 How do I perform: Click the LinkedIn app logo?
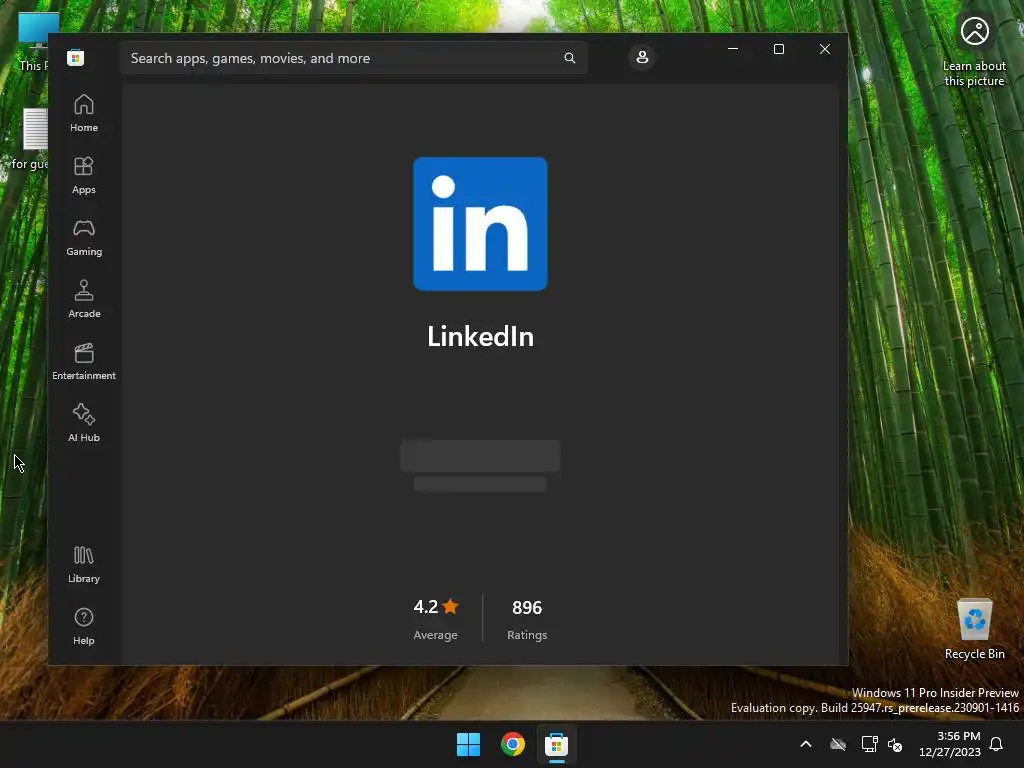pos(480,223)
